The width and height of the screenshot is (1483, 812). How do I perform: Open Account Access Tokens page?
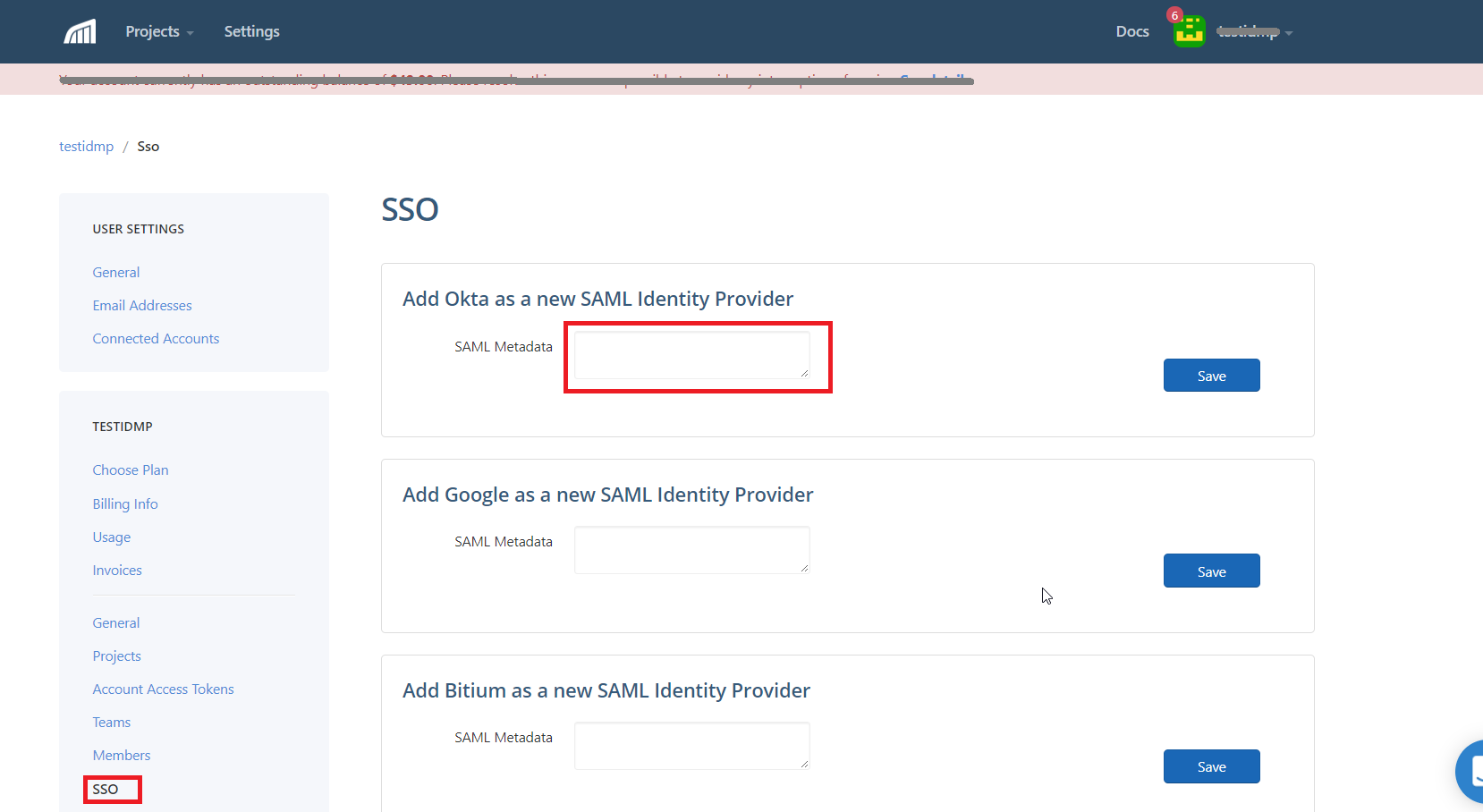[x=164, y=689]
